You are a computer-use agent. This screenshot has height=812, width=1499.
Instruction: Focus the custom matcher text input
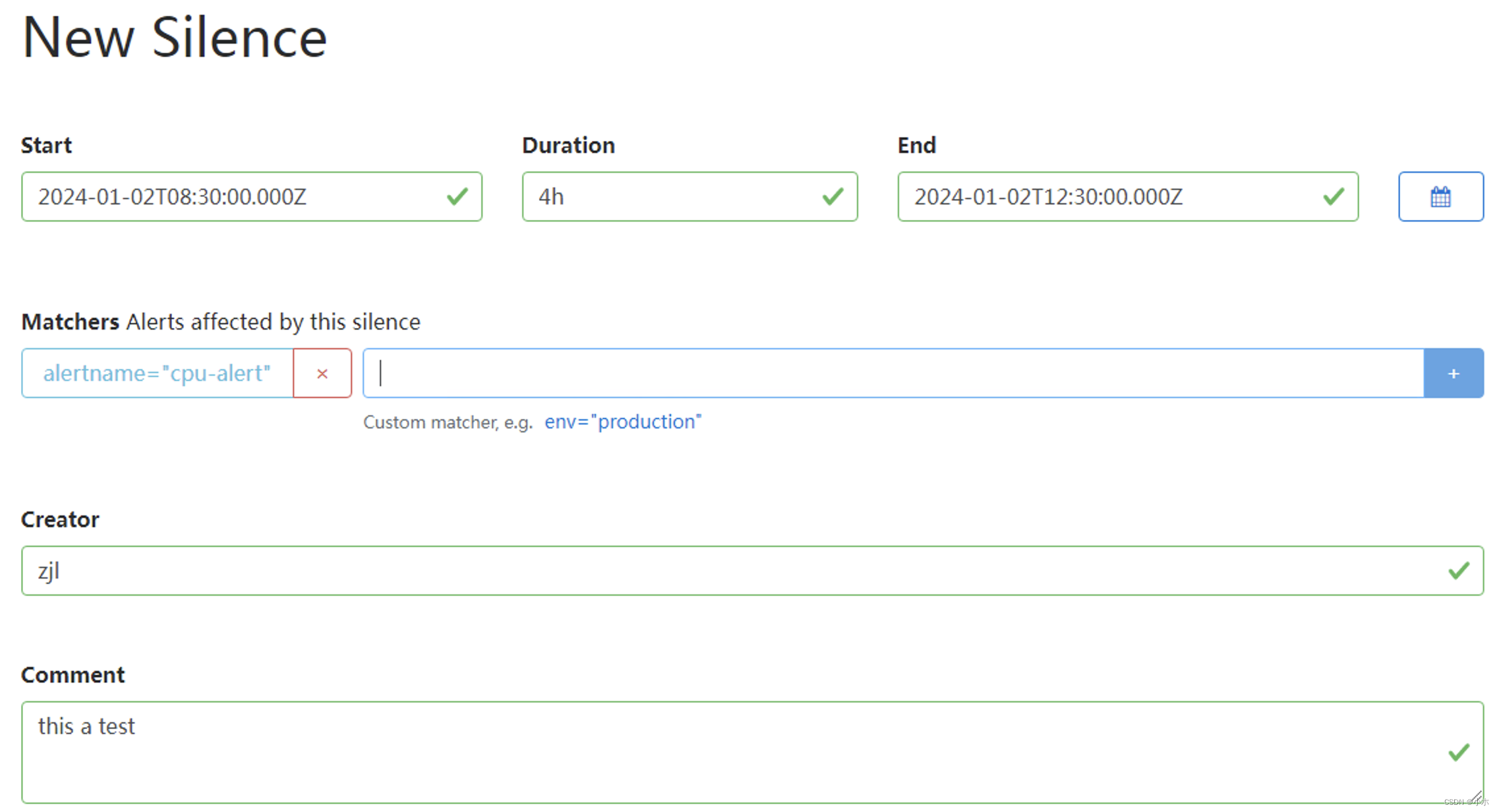tap(893, 373)
